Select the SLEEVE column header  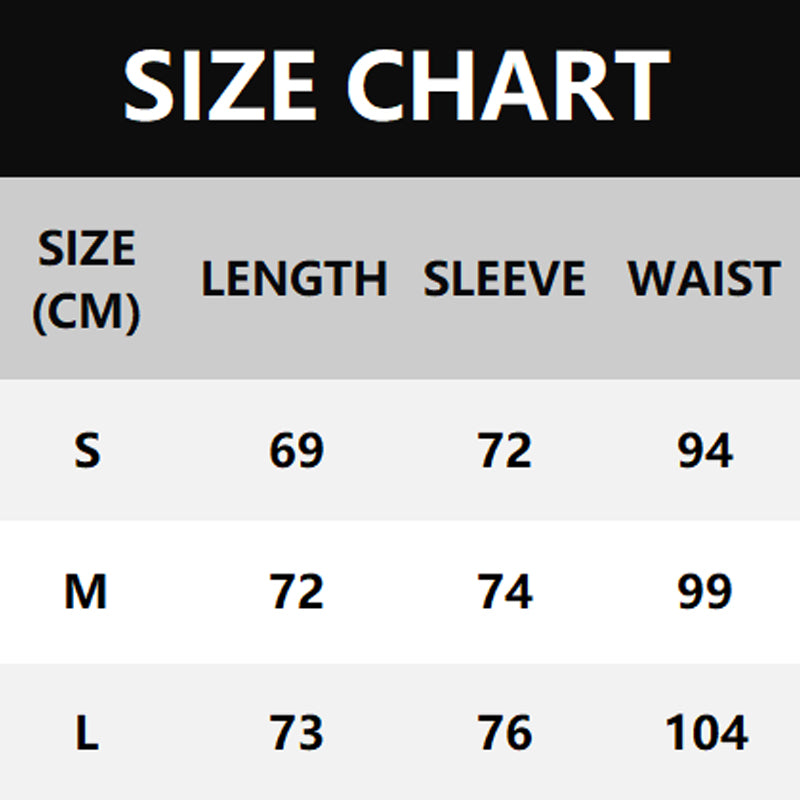coord(504,279)
